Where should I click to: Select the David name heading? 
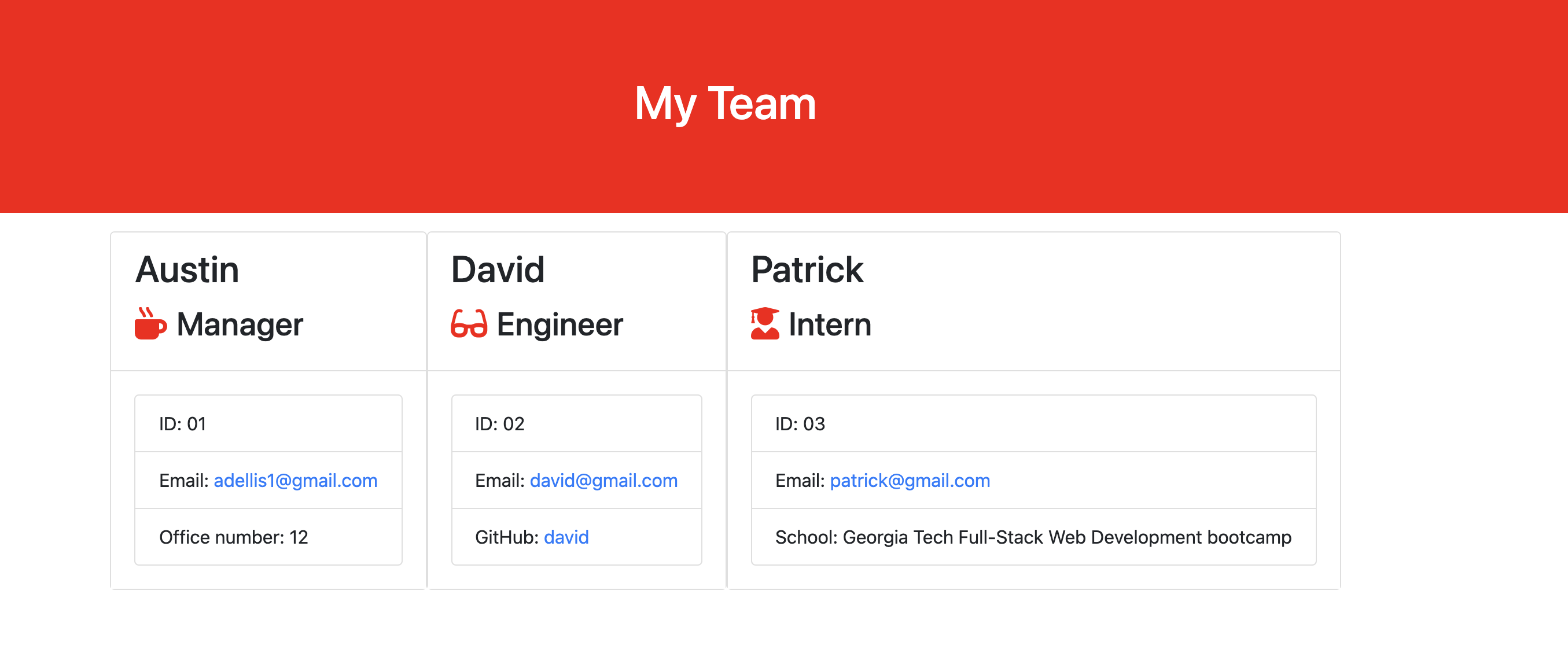(497, 270)
